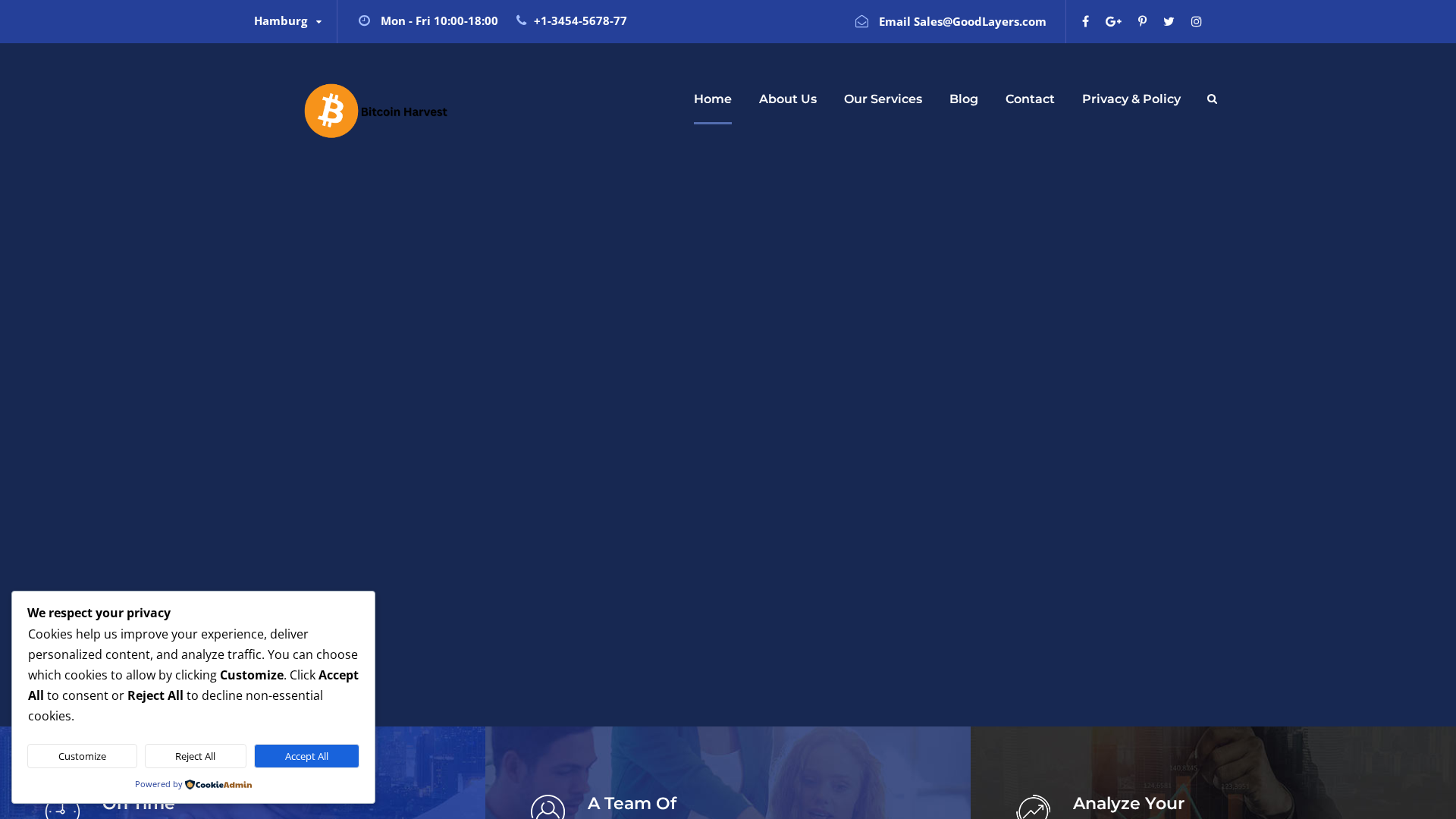Open the Hamburg location dropdown
This screenshot has width=1456, height=819.
point(288,21)
